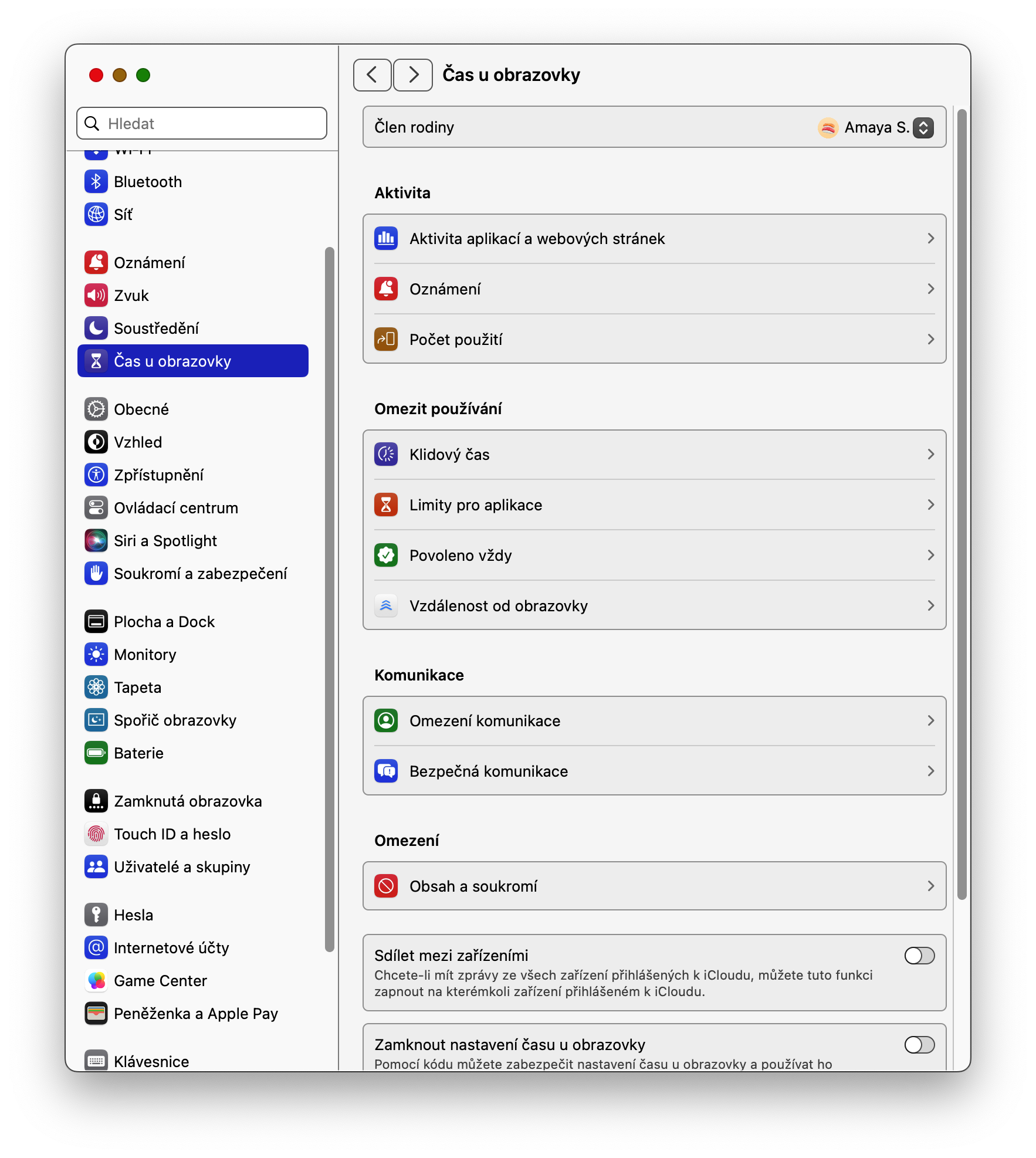Viewport: 1036px width, 1158px height.
Task: Open the Obsah a soukromí restriction icon
Action: tap(386, 886)
